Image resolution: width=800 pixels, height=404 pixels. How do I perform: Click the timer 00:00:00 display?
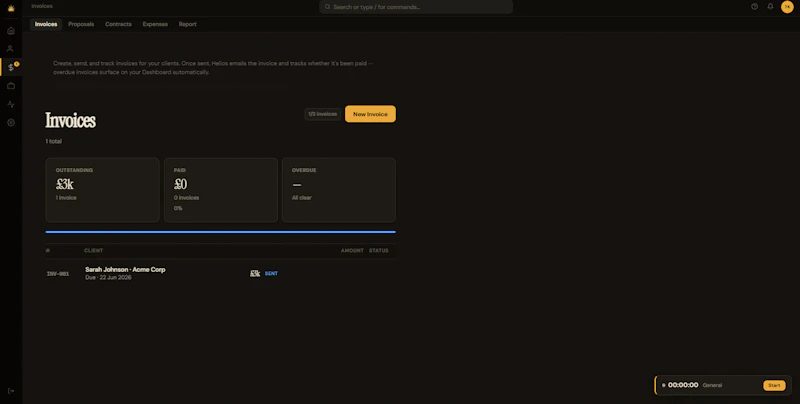[x=683, y=385]
